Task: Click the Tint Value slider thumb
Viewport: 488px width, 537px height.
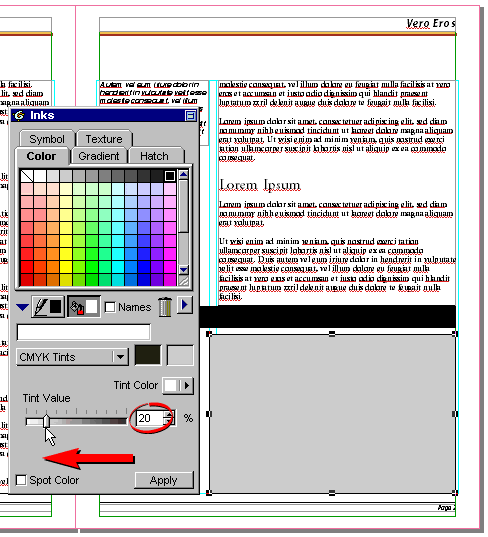Action: (x=47, y=421)
